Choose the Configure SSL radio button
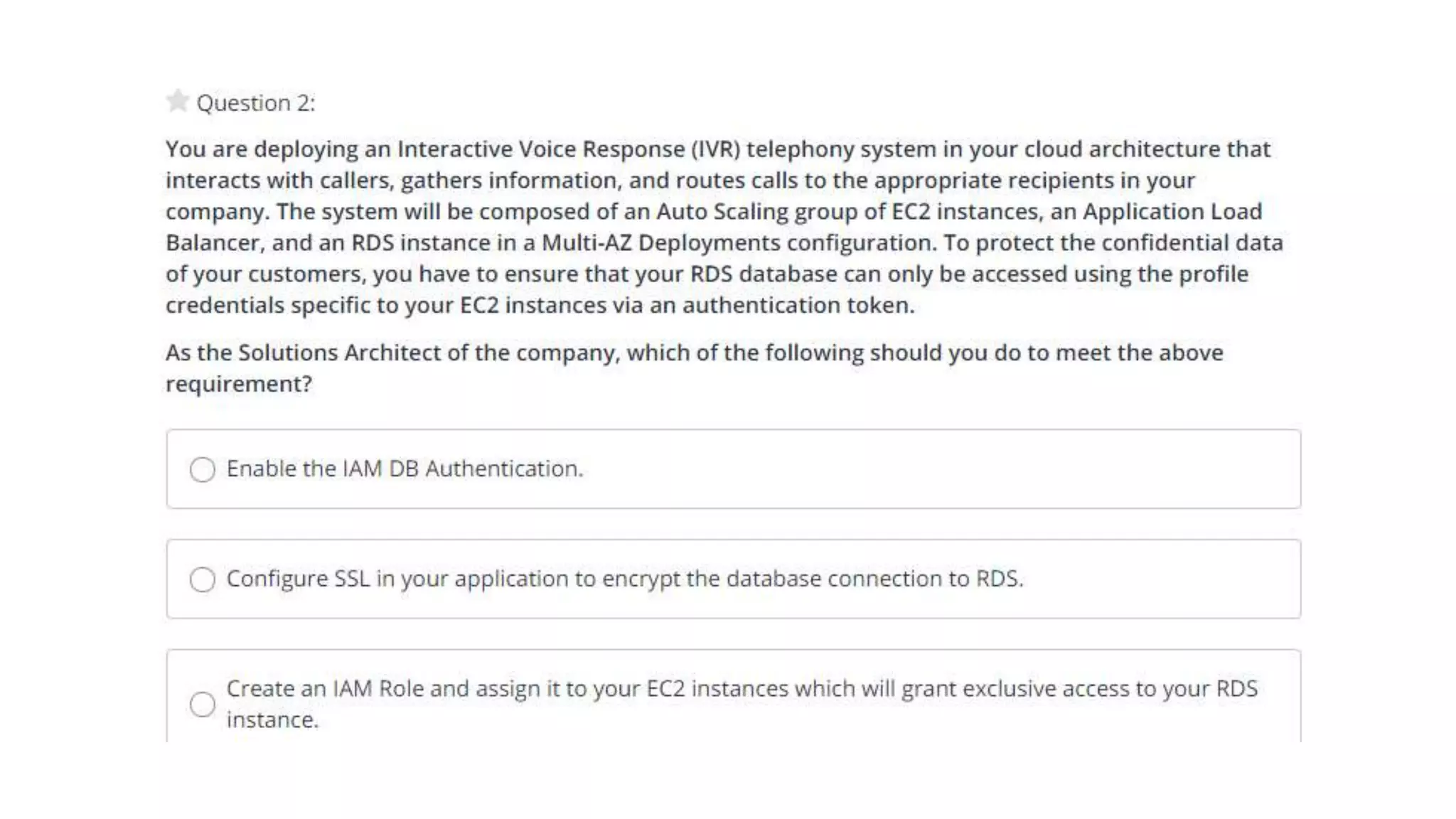The height and width of the screenshot is (819, 1456). [x=203, y=579]
